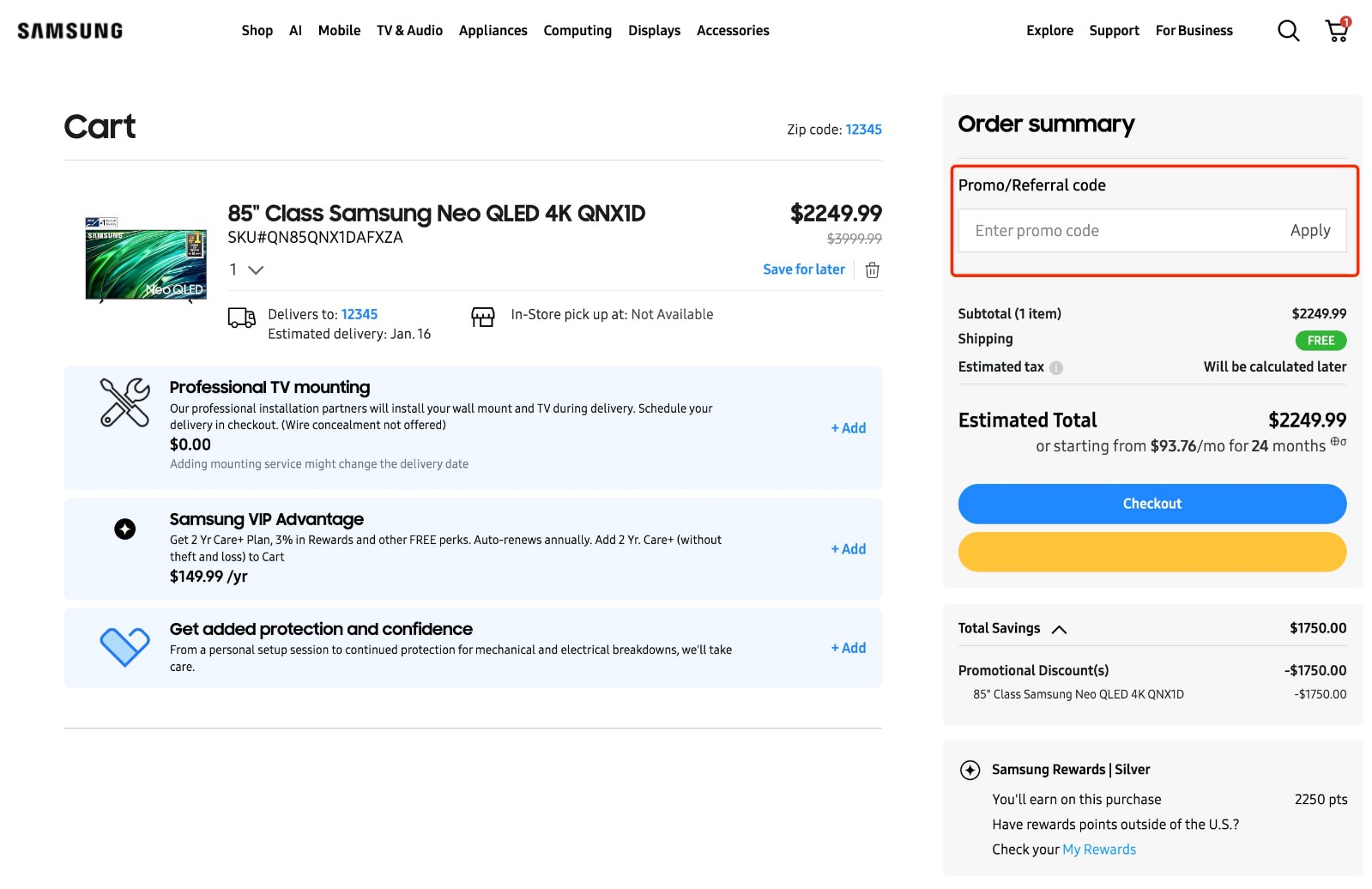1372x889 pixels.
Task: Open the AI menu
Action: tap(295, 31)
